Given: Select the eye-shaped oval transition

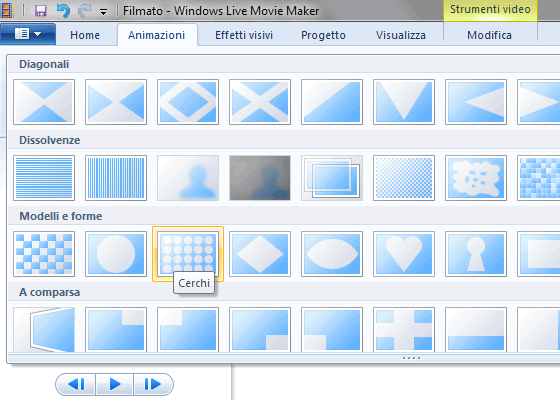Looking at the screenshot, I should pos(332,254).
